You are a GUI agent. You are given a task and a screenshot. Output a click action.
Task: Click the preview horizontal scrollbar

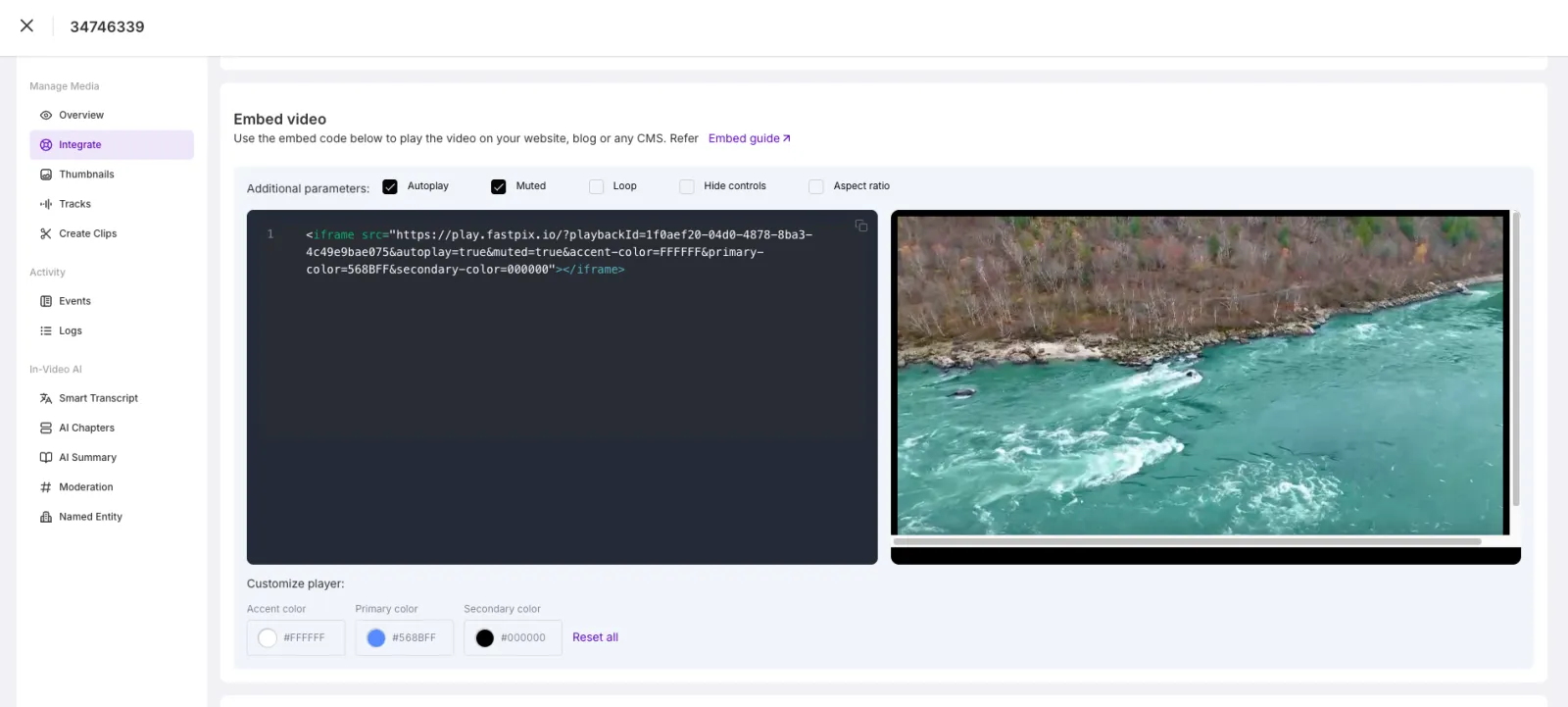pyautogui.click(x=1188, y=541)
